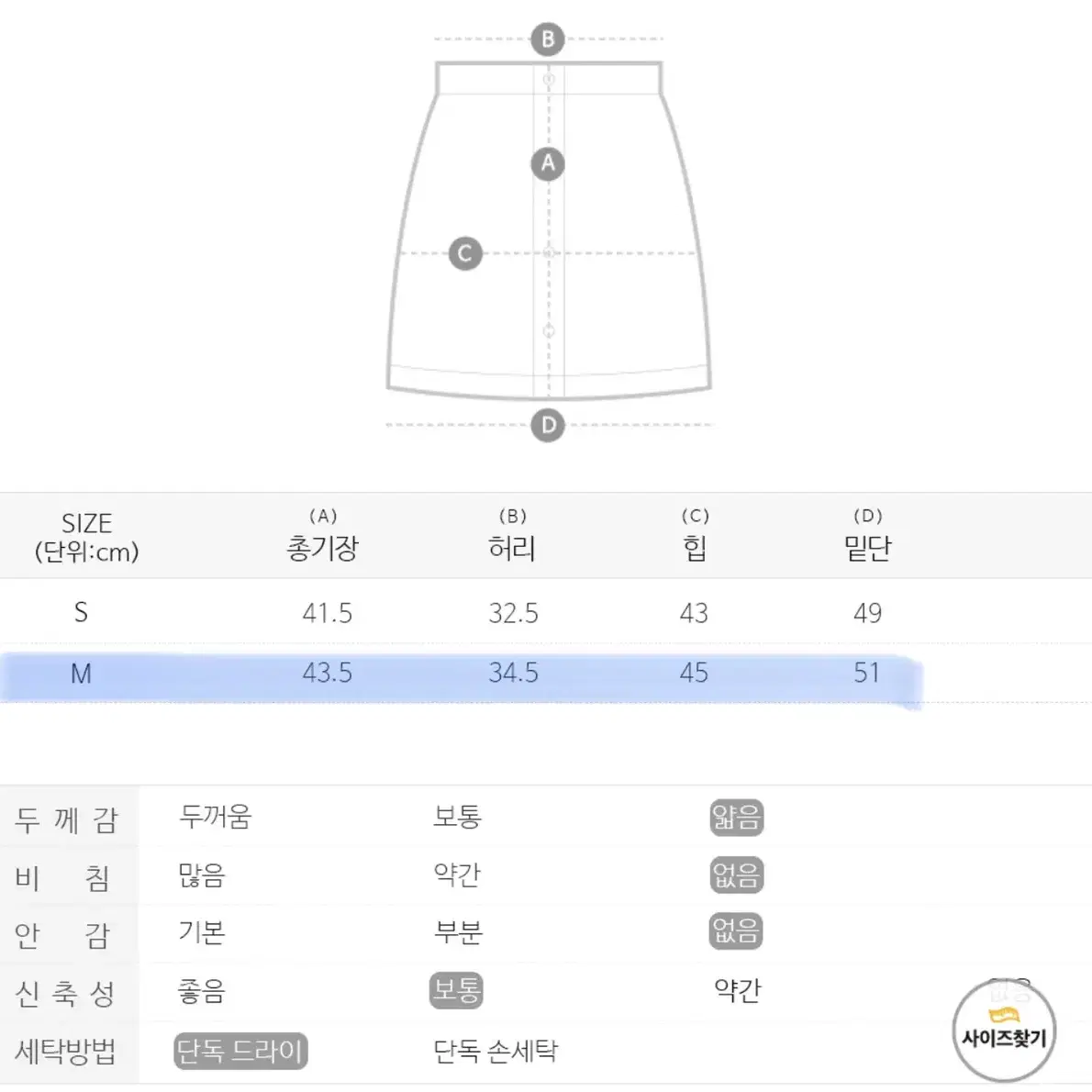Select 없음 in the 비침 row
The height and width of the screenshot is (1092, 1092).
[x=737, y=875]
